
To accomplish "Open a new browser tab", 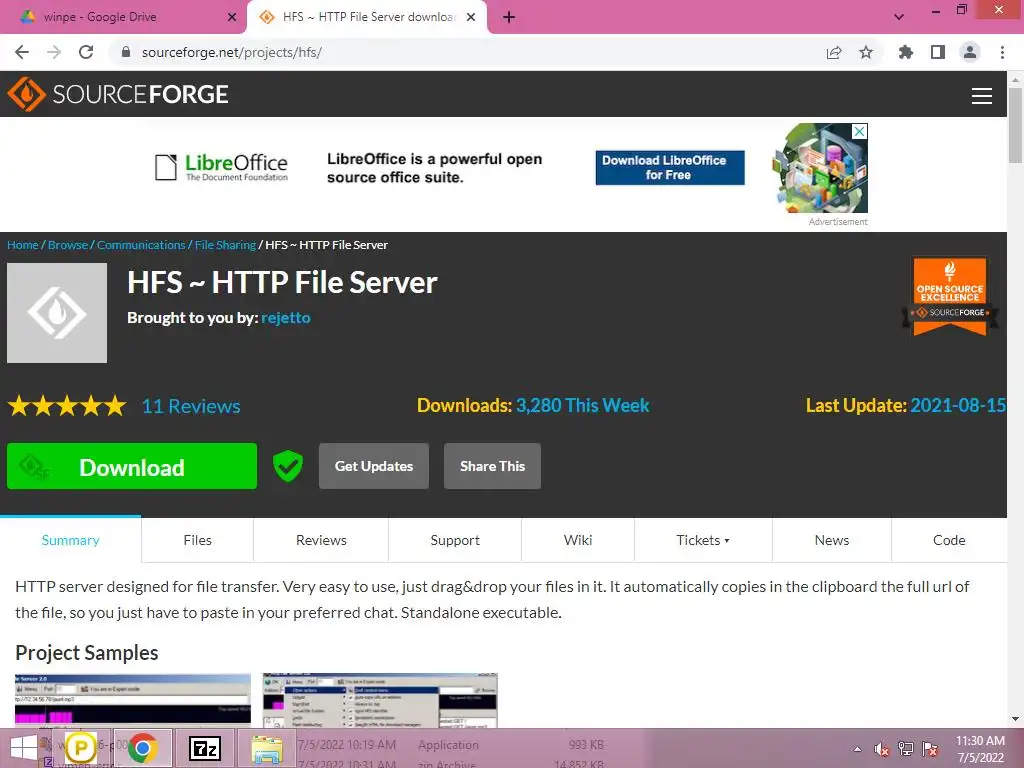I will pos(509,17).
